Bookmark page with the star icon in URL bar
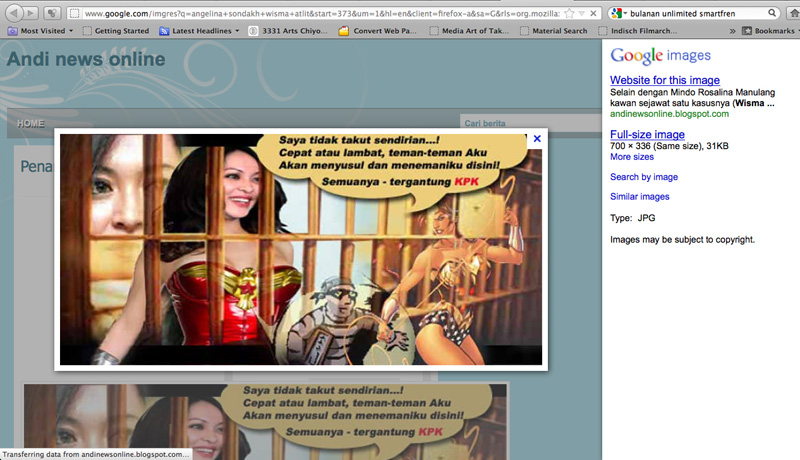 (x=569, y=13)
